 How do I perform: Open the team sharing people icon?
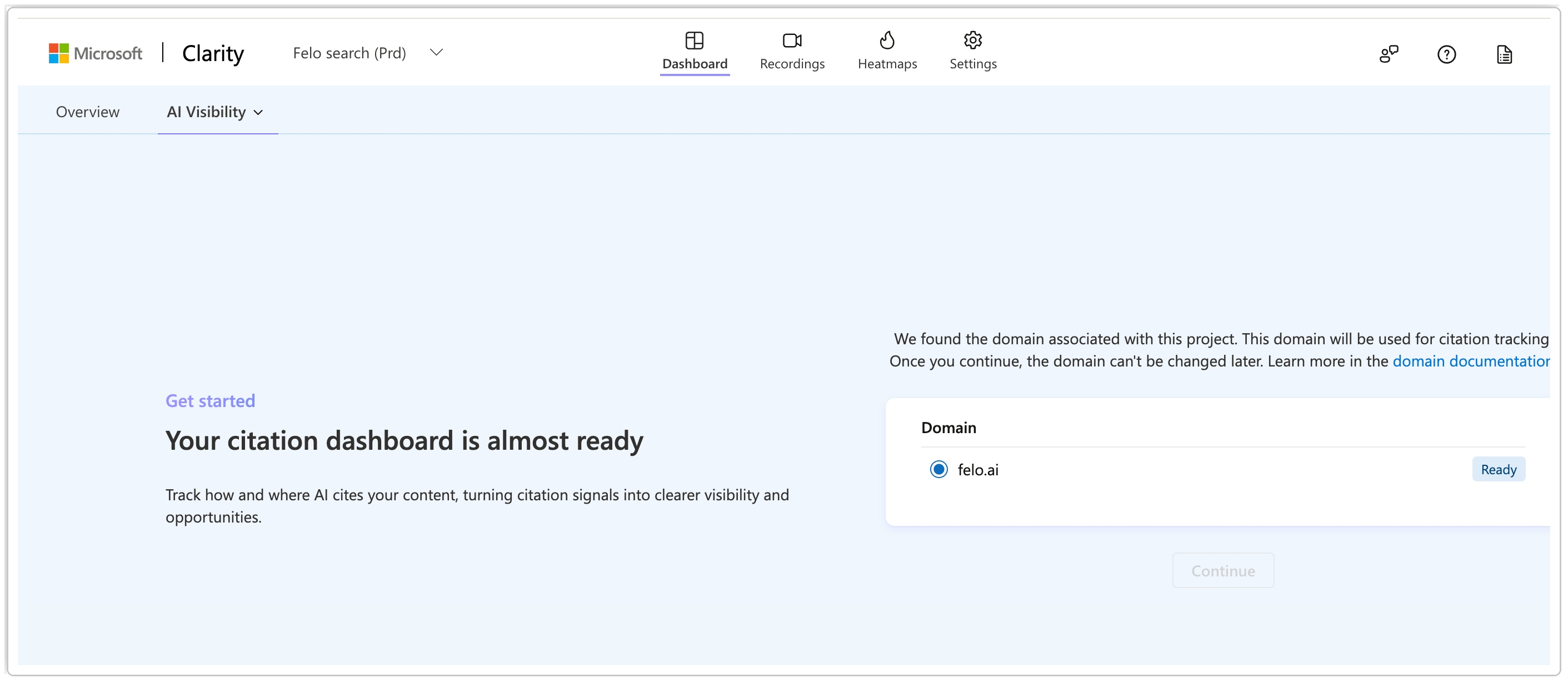(x=1389, y=54)
